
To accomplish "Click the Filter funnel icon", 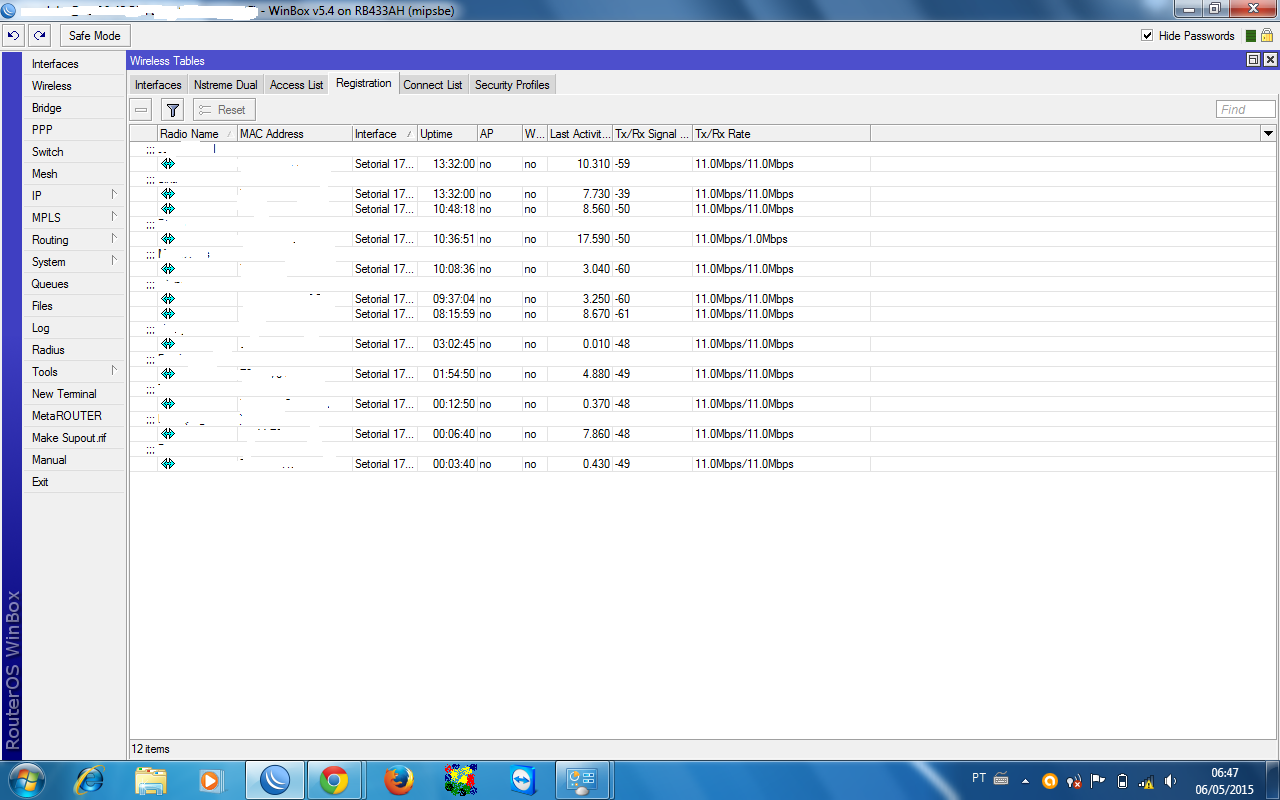I will point(173,110).
